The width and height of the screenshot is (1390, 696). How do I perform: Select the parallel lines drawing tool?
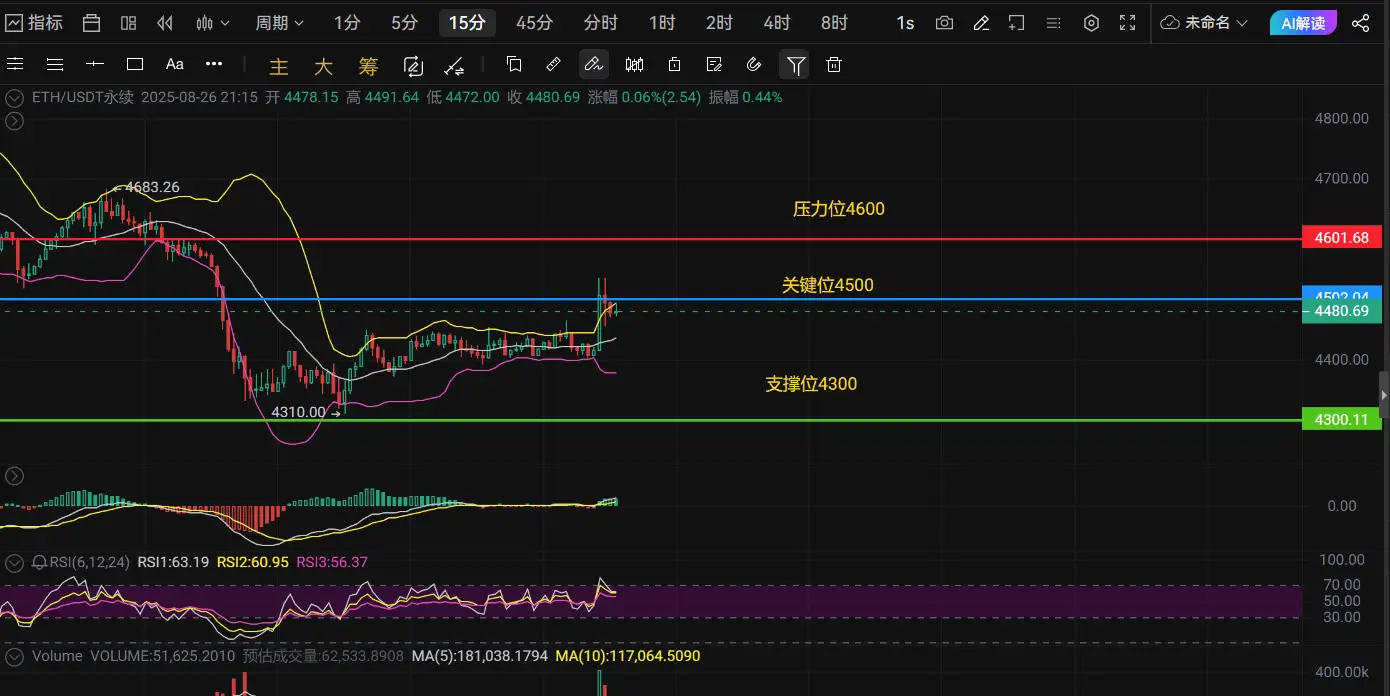[x=55, y=64]
